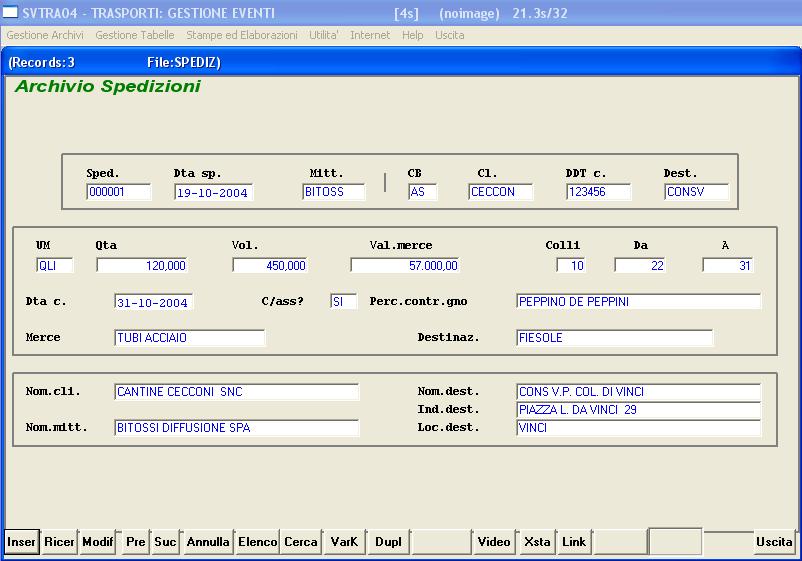The image size is (802, 561).
Task: Click the Da field 22
Action: [x=639, y=265]
